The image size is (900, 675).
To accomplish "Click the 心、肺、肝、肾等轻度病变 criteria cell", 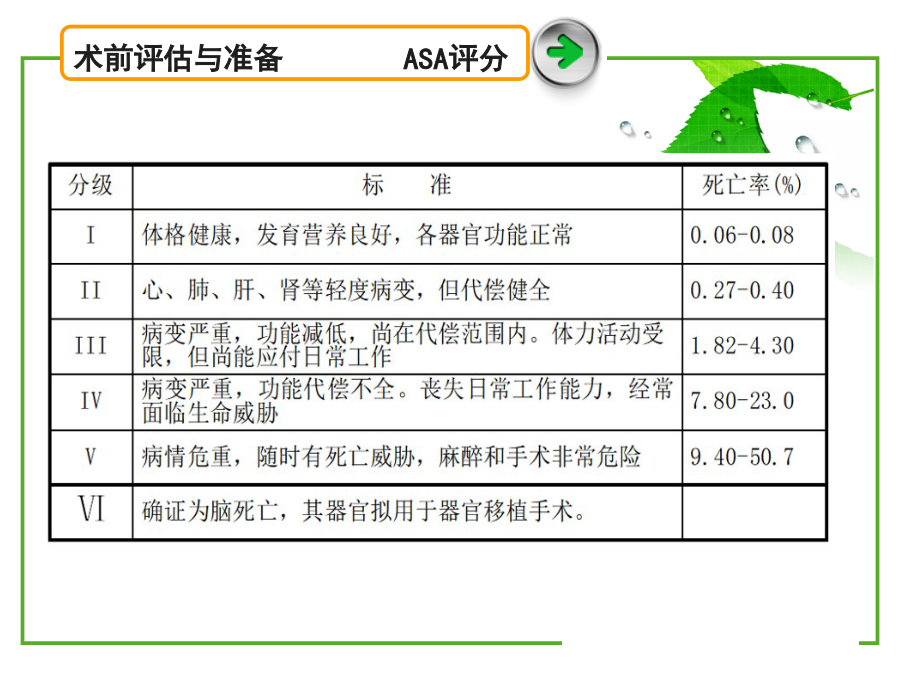I will pyautogui.click(x=407, y=291).
